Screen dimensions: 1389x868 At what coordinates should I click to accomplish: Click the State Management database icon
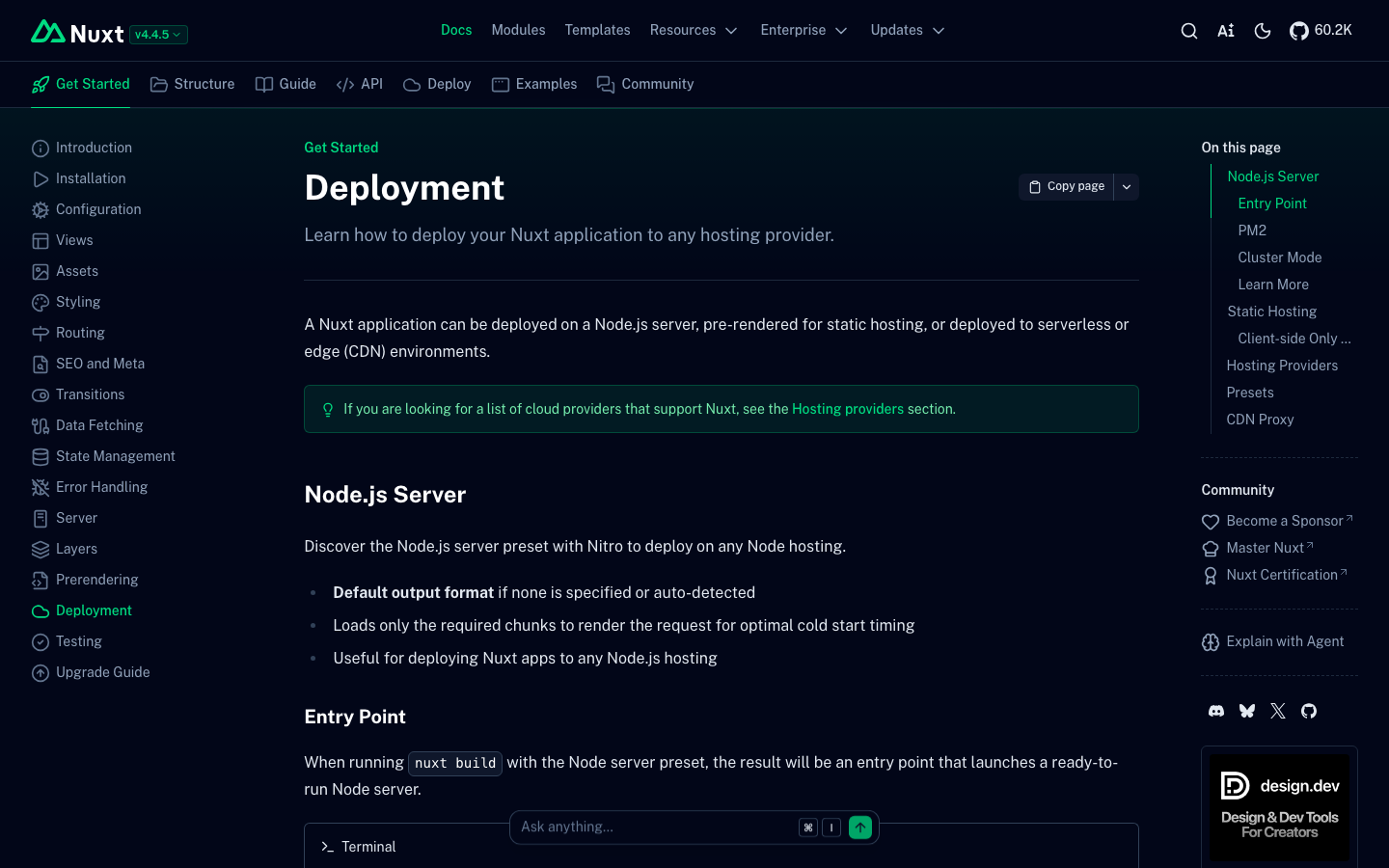tap(41, 457)
